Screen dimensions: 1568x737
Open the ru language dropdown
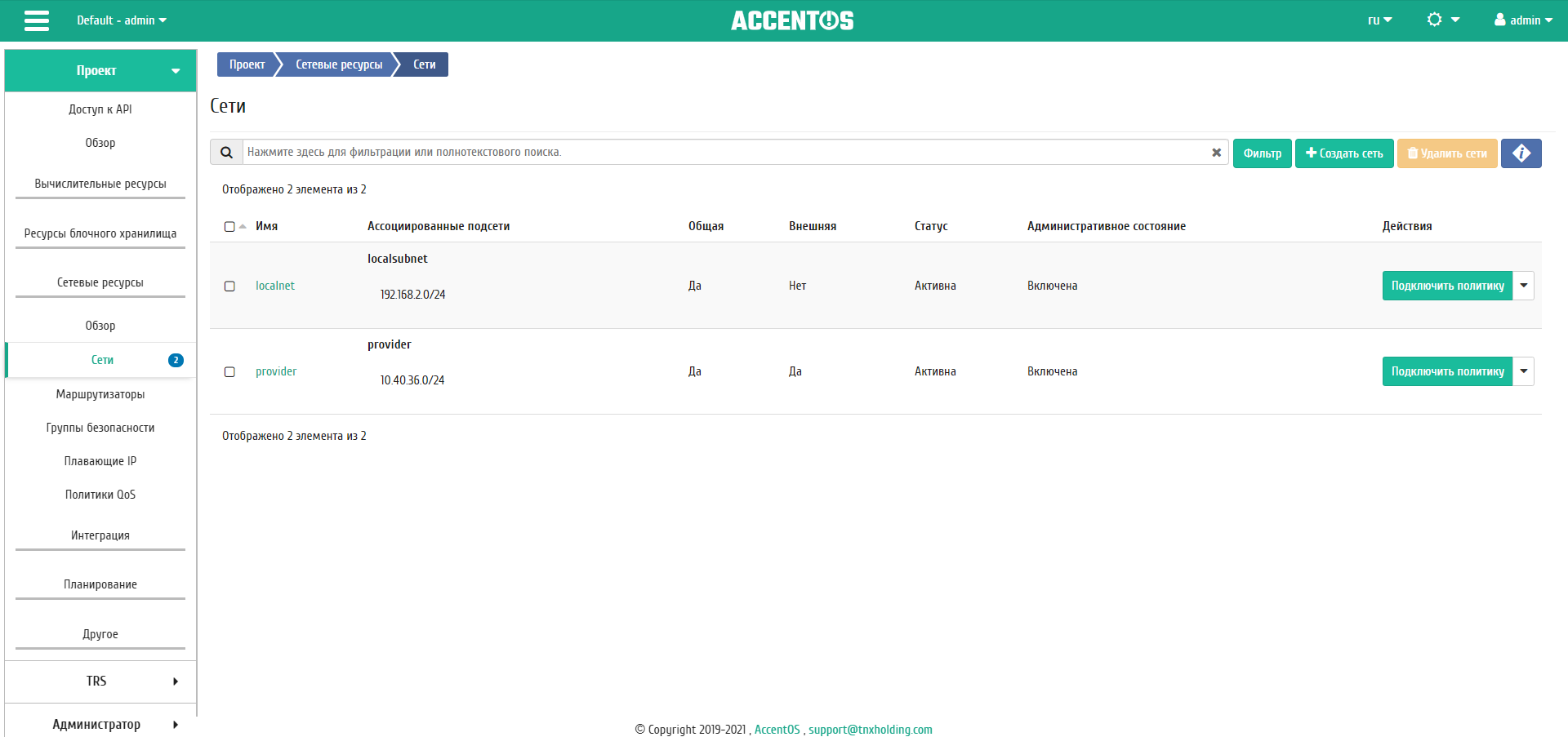[1379, 20]
